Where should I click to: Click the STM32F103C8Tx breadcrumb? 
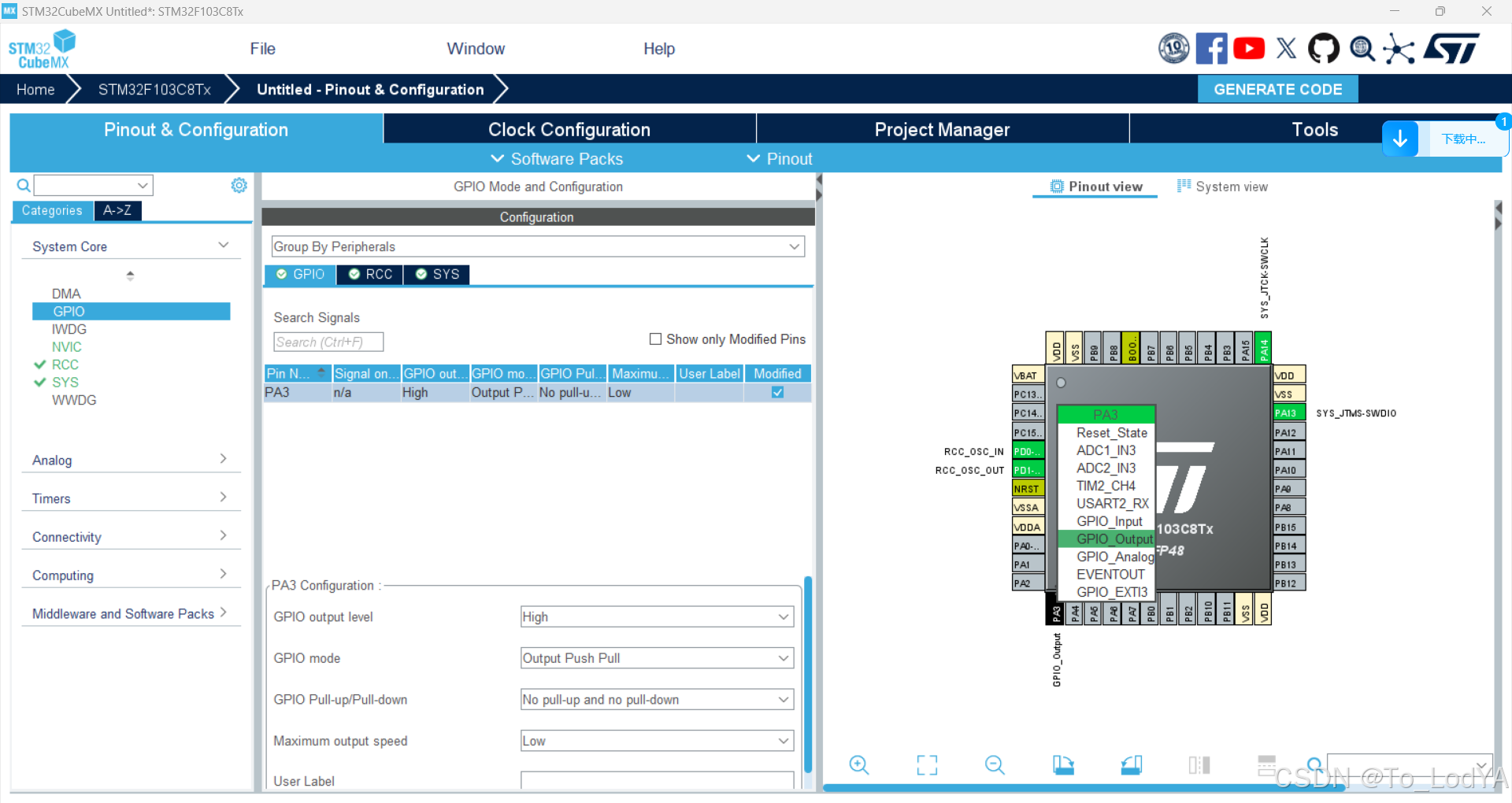[x=154, y=89]
